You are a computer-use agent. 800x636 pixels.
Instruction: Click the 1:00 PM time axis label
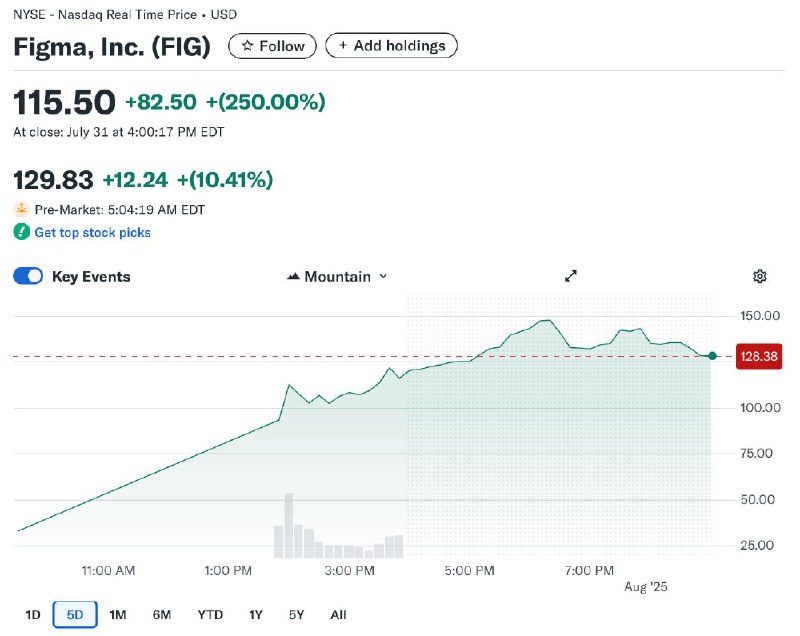click(228, 570)
